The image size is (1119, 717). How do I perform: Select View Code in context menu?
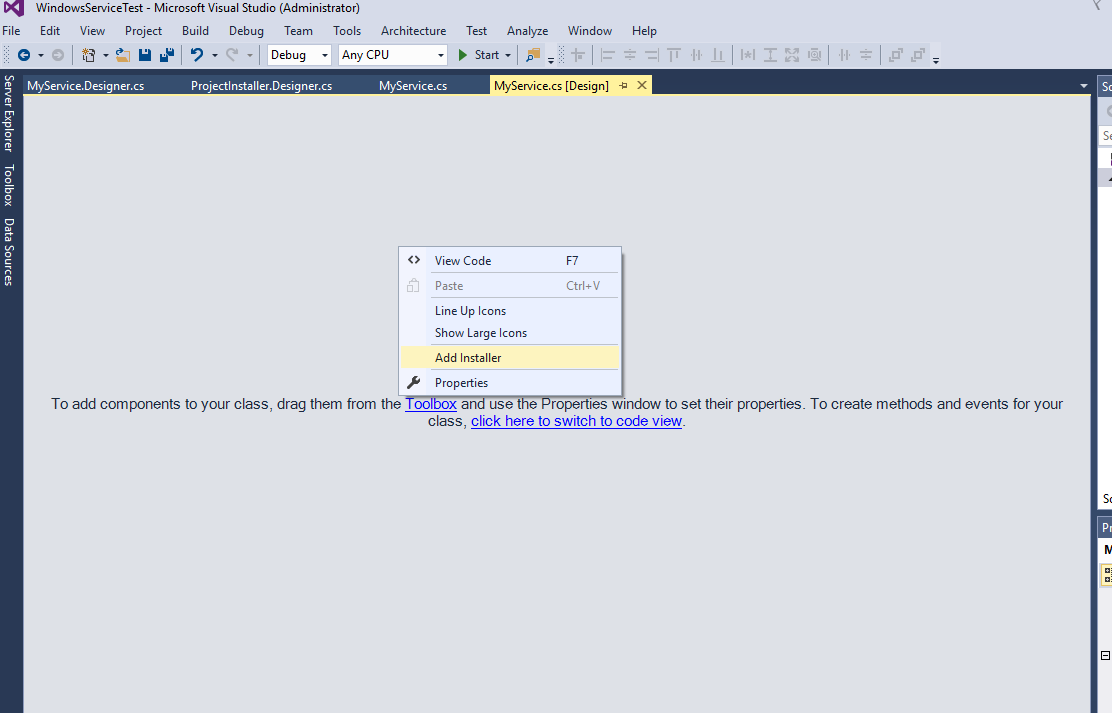(510, 261)
